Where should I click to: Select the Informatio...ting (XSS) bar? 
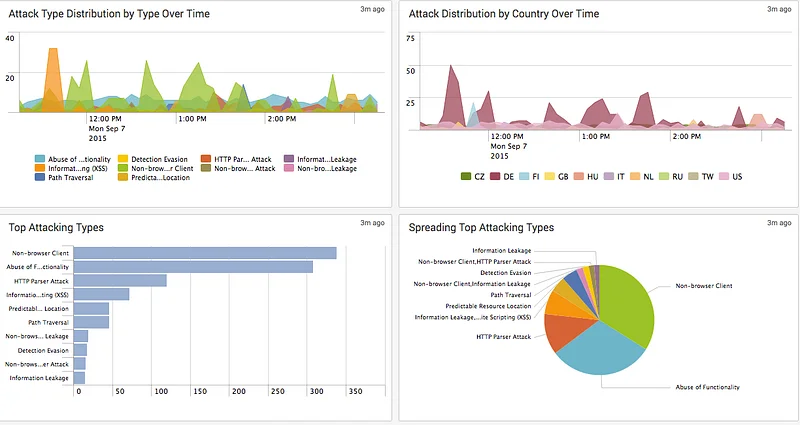click(x=102, y=294)
